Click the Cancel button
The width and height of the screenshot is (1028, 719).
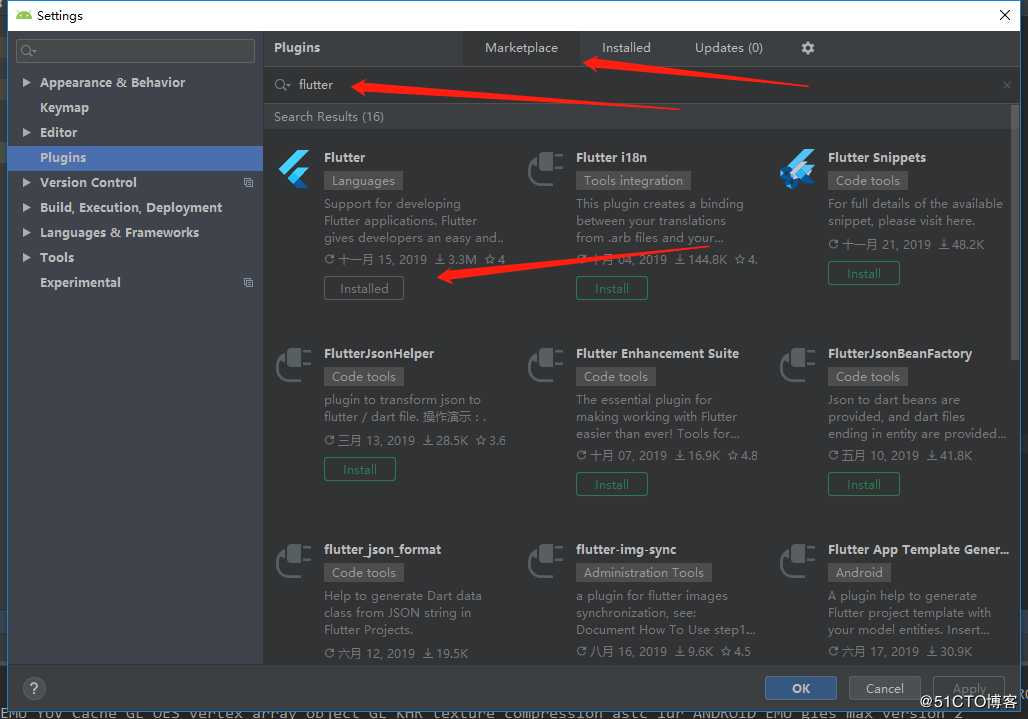point(884,688)
